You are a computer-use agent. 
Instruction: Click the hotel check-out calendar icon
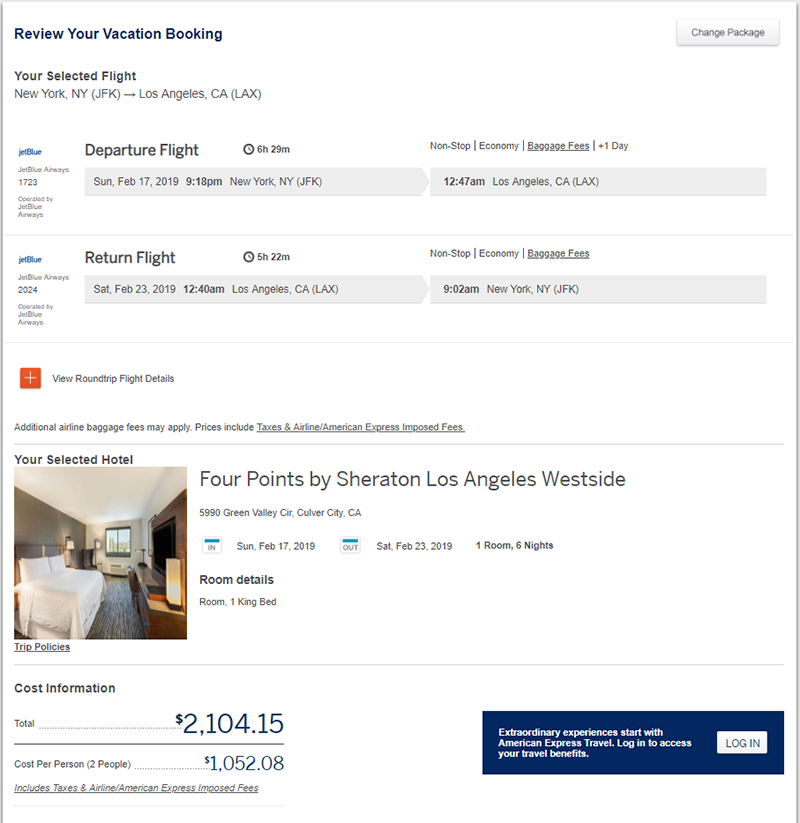coord(350,546)
